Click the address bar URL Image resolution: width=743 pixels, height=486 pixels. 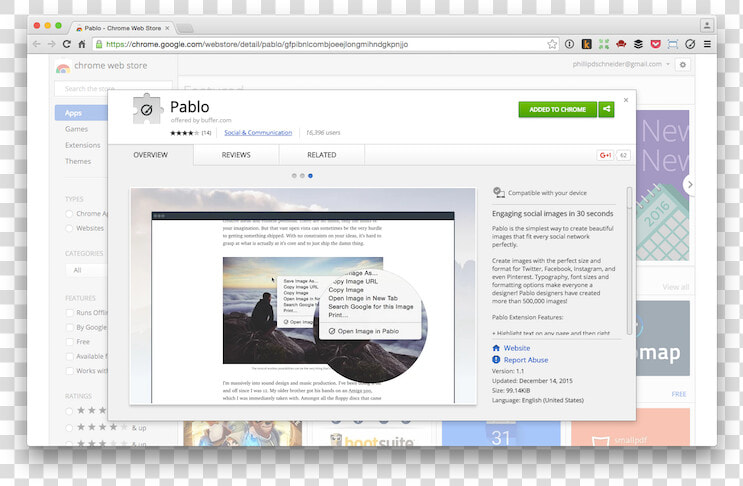point(257,44)
